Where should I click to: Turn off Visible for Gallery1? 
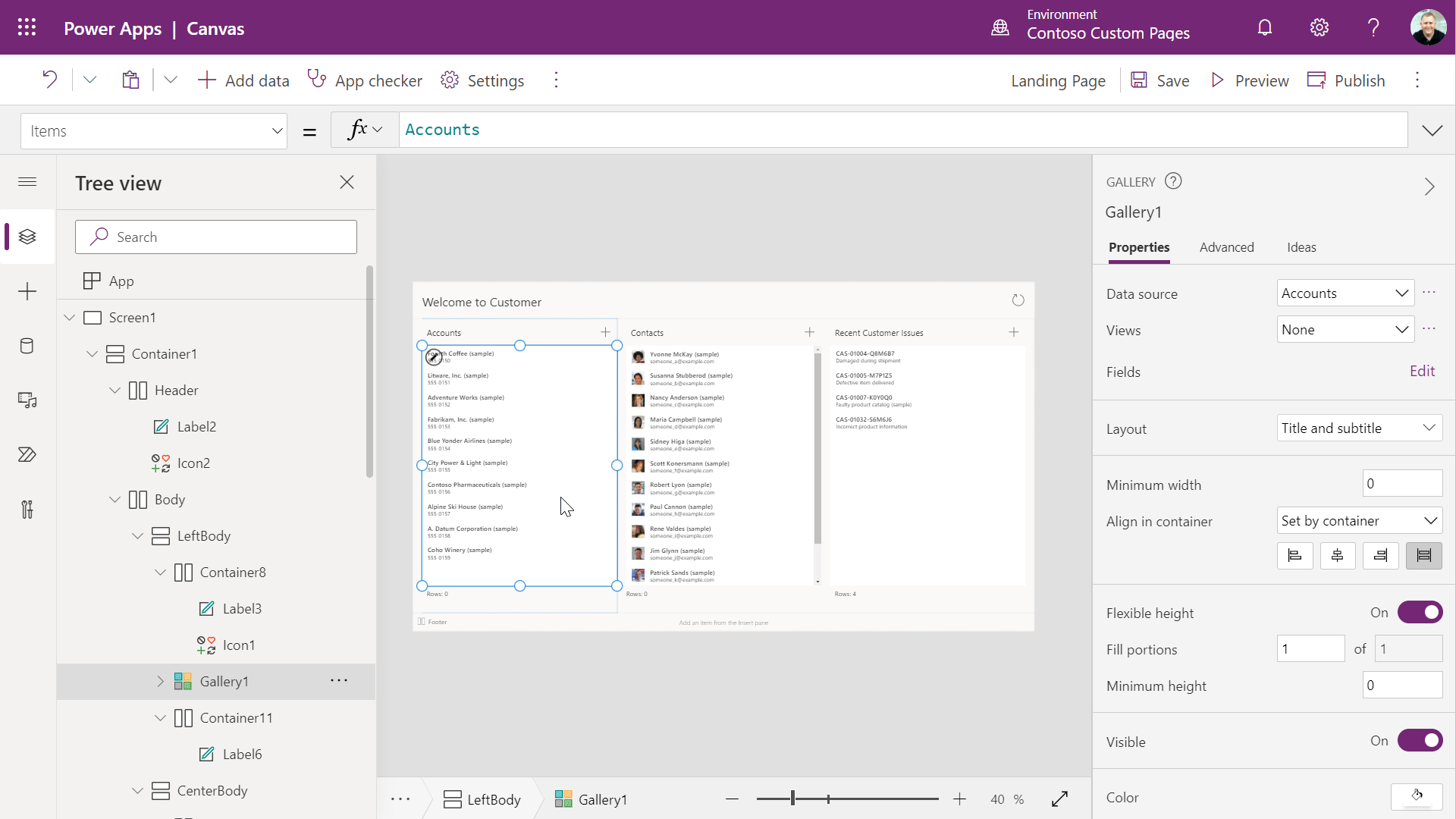[x=1419, y=741]
